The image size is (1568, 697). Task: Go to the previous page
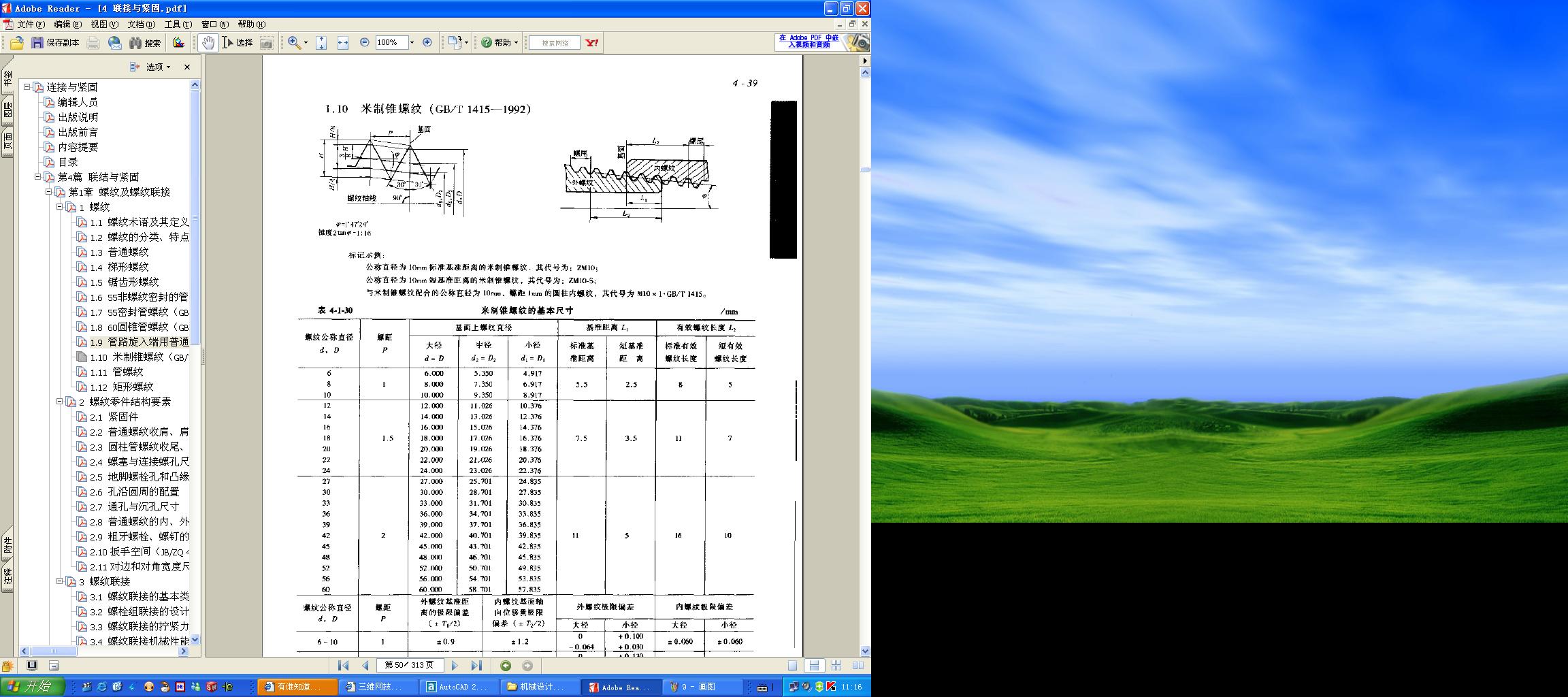[x=365, y=666]
